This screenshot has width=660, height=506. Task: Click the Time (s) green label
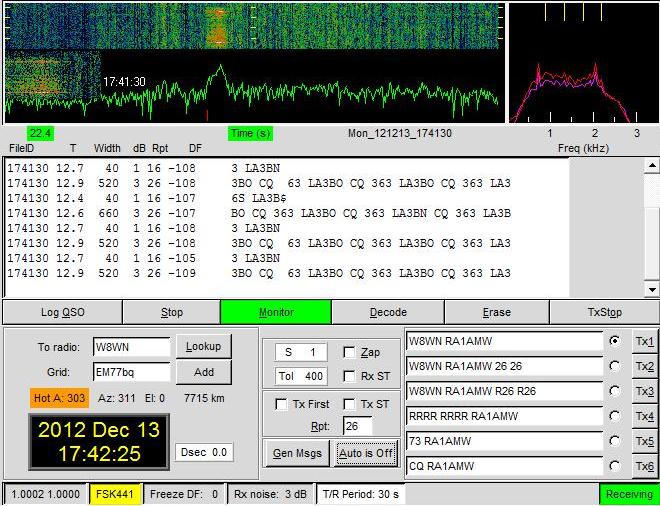click(251, 133)
